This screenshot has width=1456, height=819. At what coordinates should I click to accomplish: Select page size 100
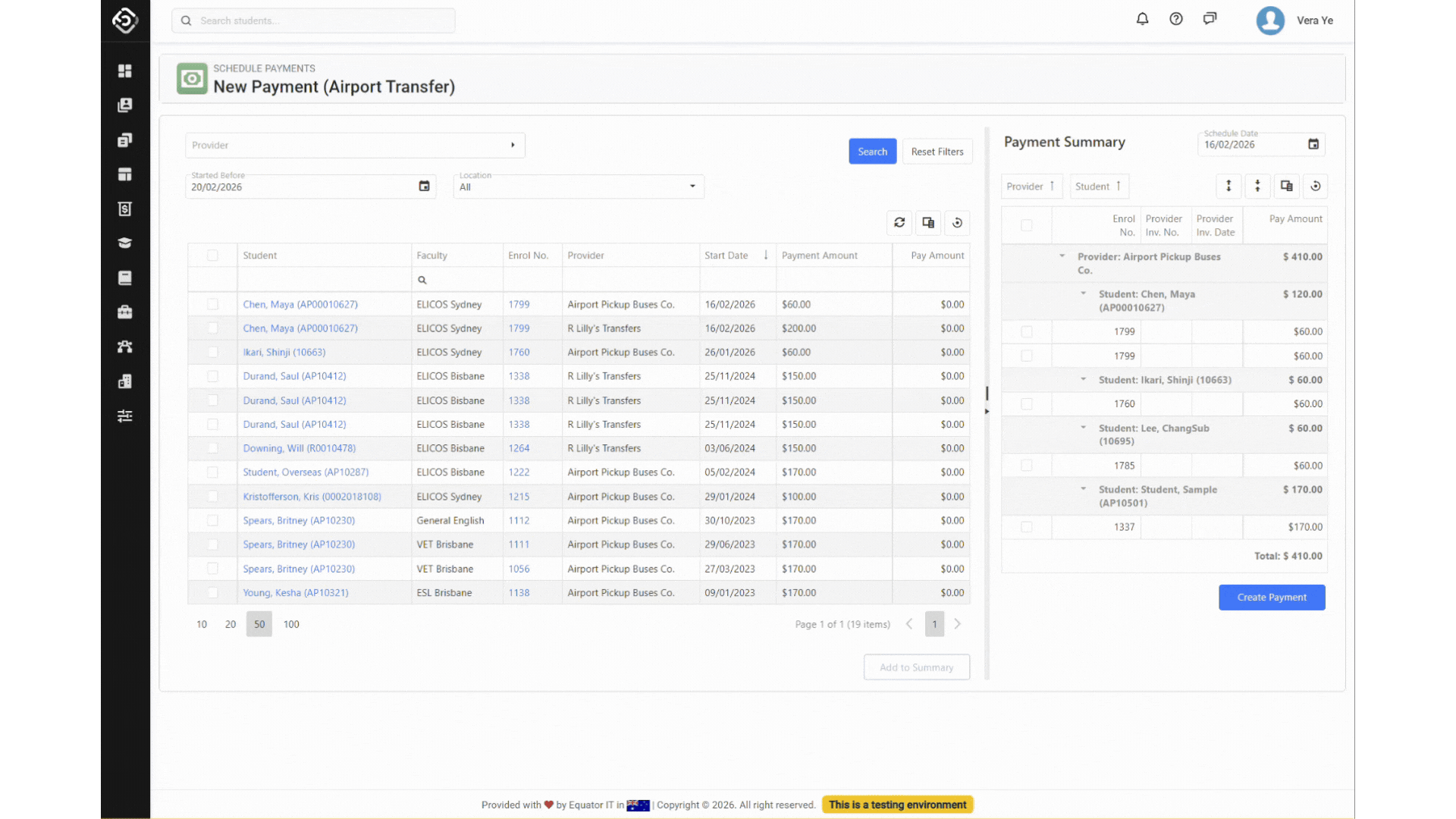point(291,624)
